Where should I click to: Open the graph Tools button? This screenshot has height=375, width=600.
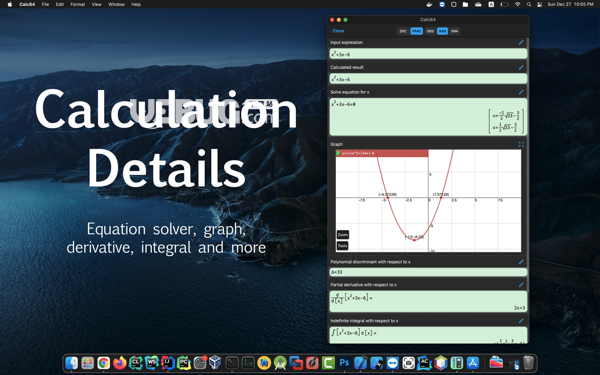coord(342,246)
